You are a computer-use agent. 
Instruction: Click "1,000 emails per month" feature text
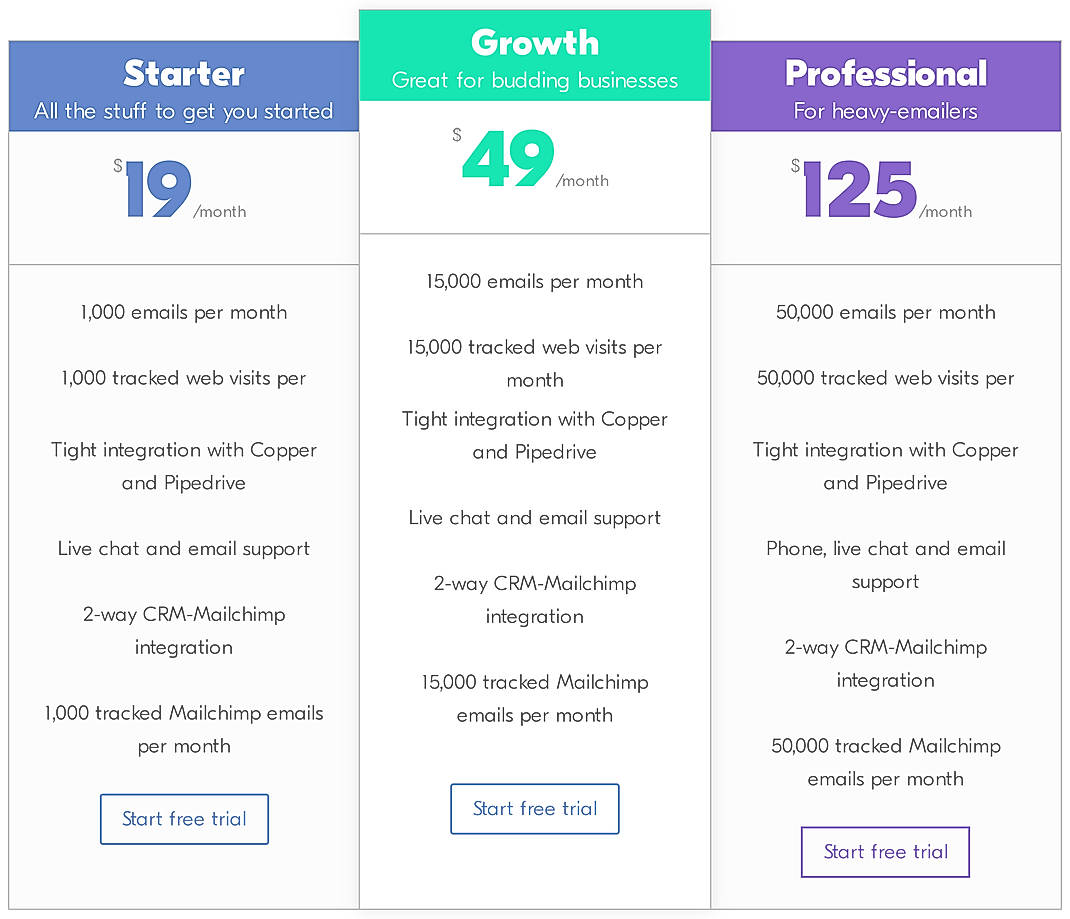184,312
